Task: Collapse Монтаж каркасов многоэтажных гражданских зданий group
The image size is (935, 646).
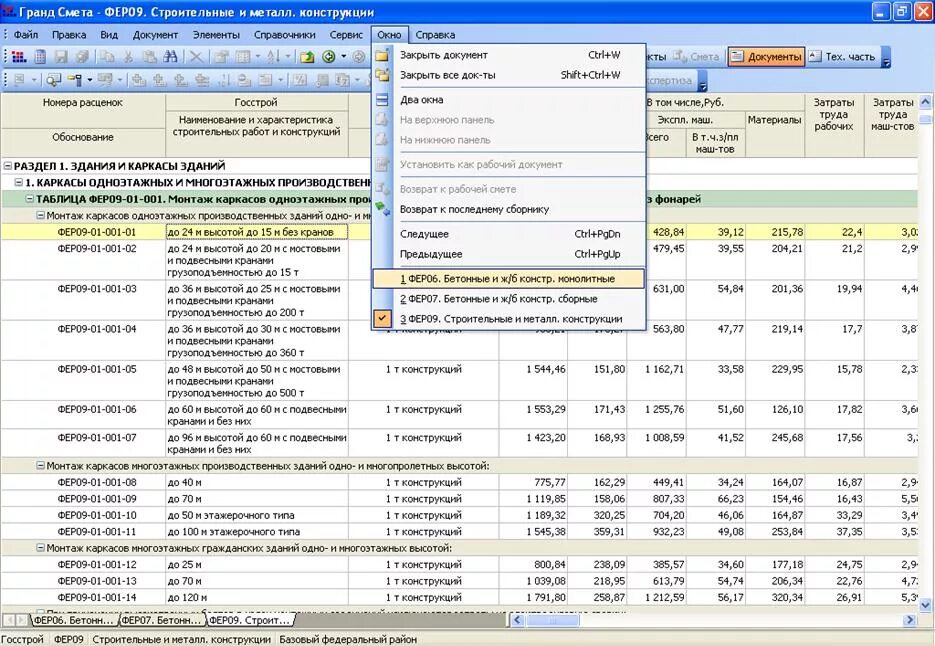Action: tap(41, 548)
